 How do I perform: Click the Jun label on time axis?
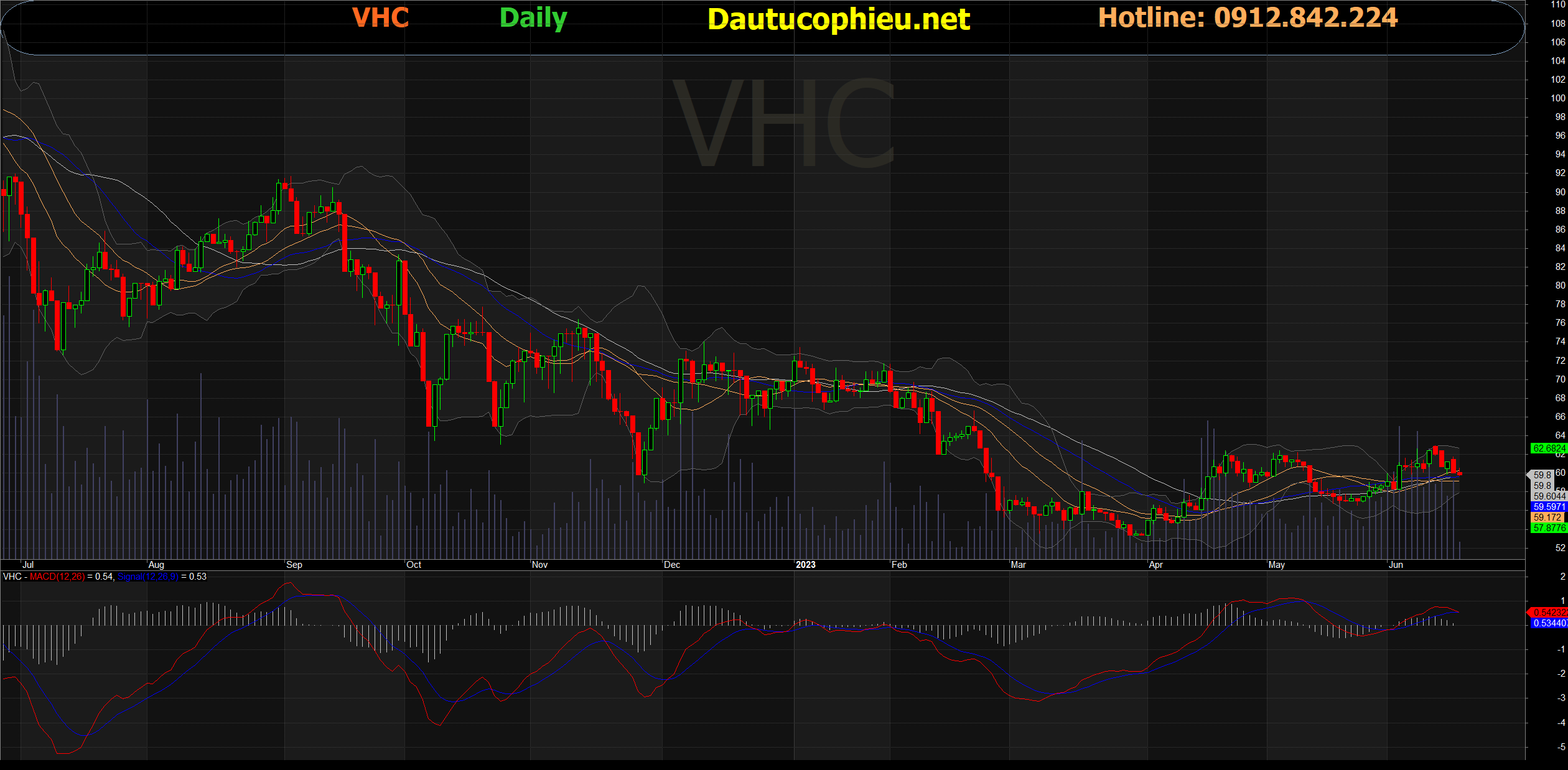click(x=1396, y=565)
